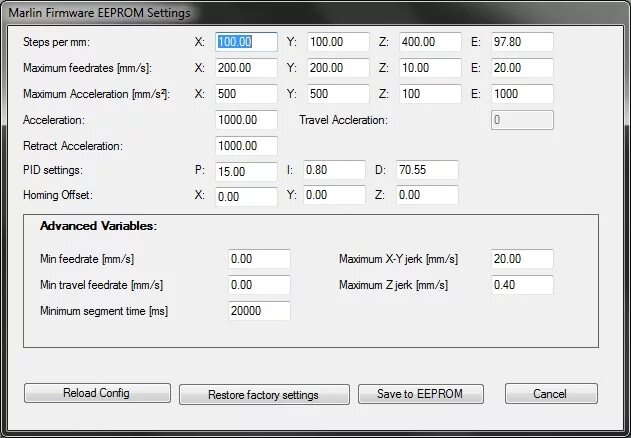Select the Maximum feedrates E field
Image resolution: width=631 pixels, height=438 pixels.
coord(522,68)
